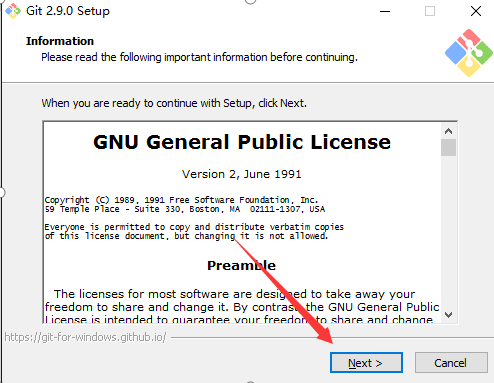
Task: Click 'of this license document' line
Action: tap(187, 236)
